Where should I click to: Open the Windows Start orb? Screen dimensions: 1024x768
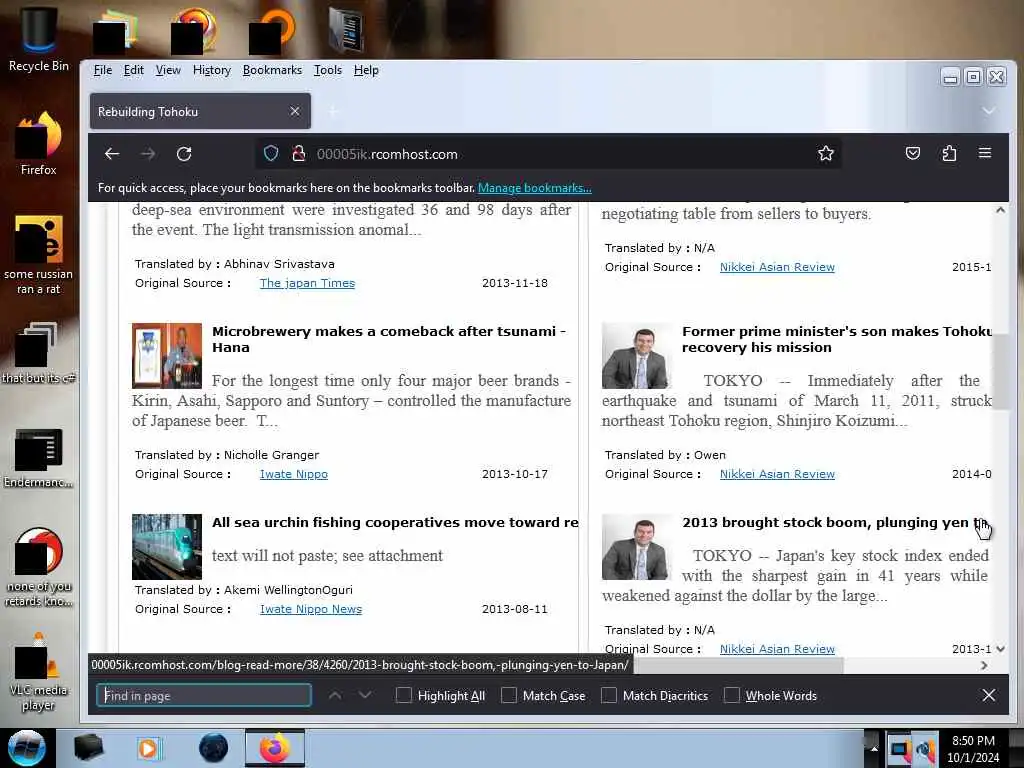tap(27, 748)
